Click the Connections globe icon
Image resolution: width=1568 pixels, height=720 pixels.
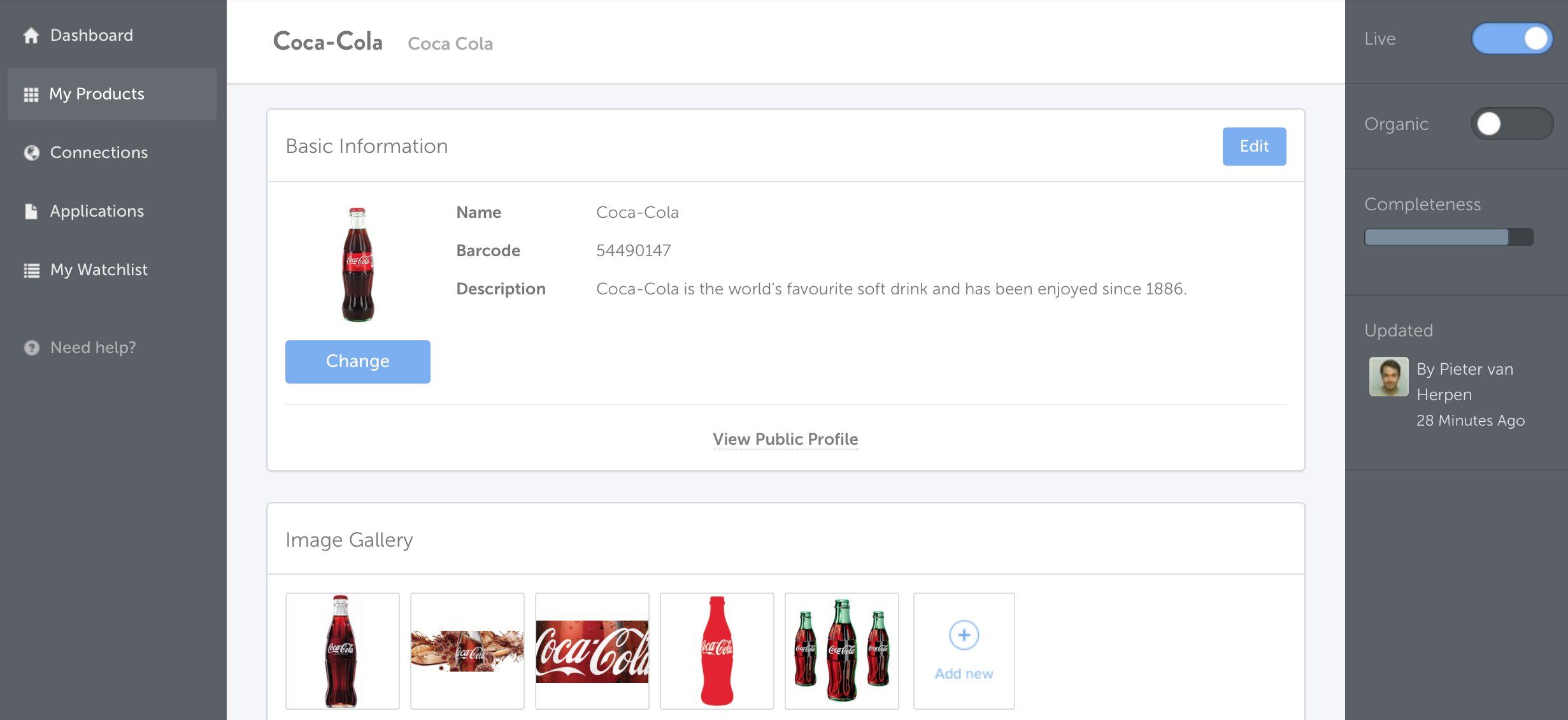[31, 153]
